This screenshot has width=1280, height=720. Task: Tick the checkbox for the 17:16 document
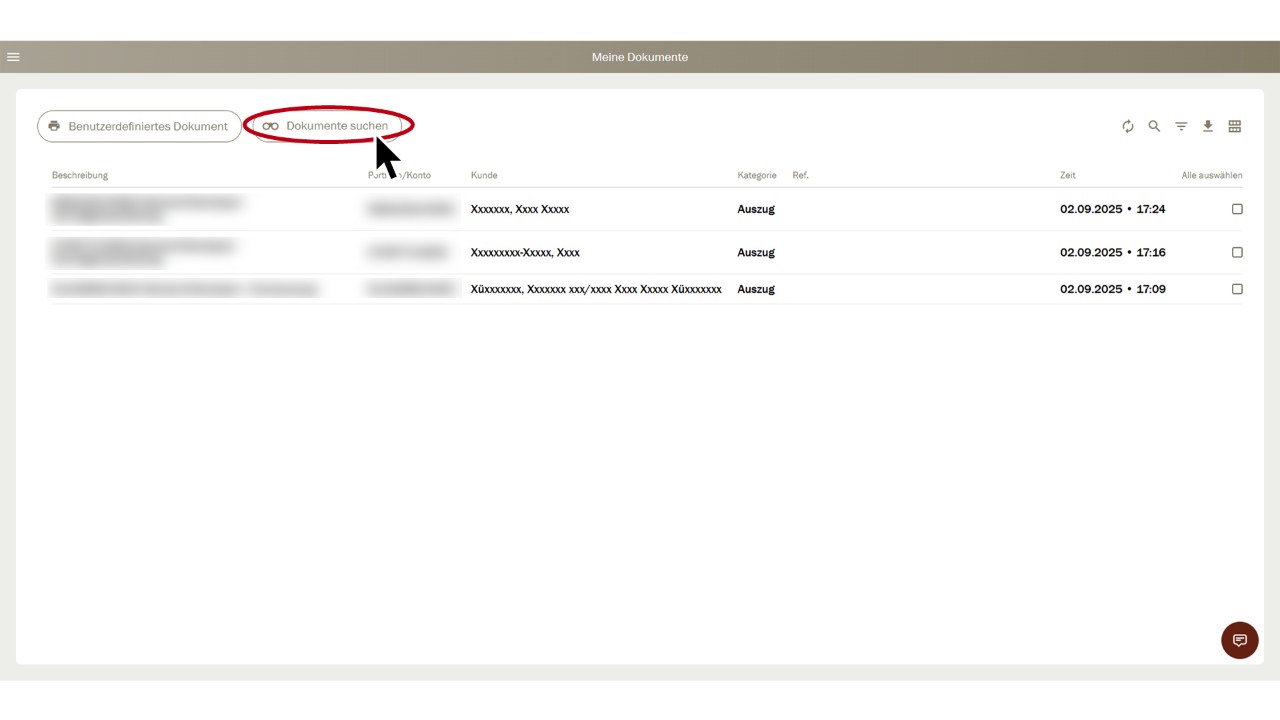(x=1237, y=252)
